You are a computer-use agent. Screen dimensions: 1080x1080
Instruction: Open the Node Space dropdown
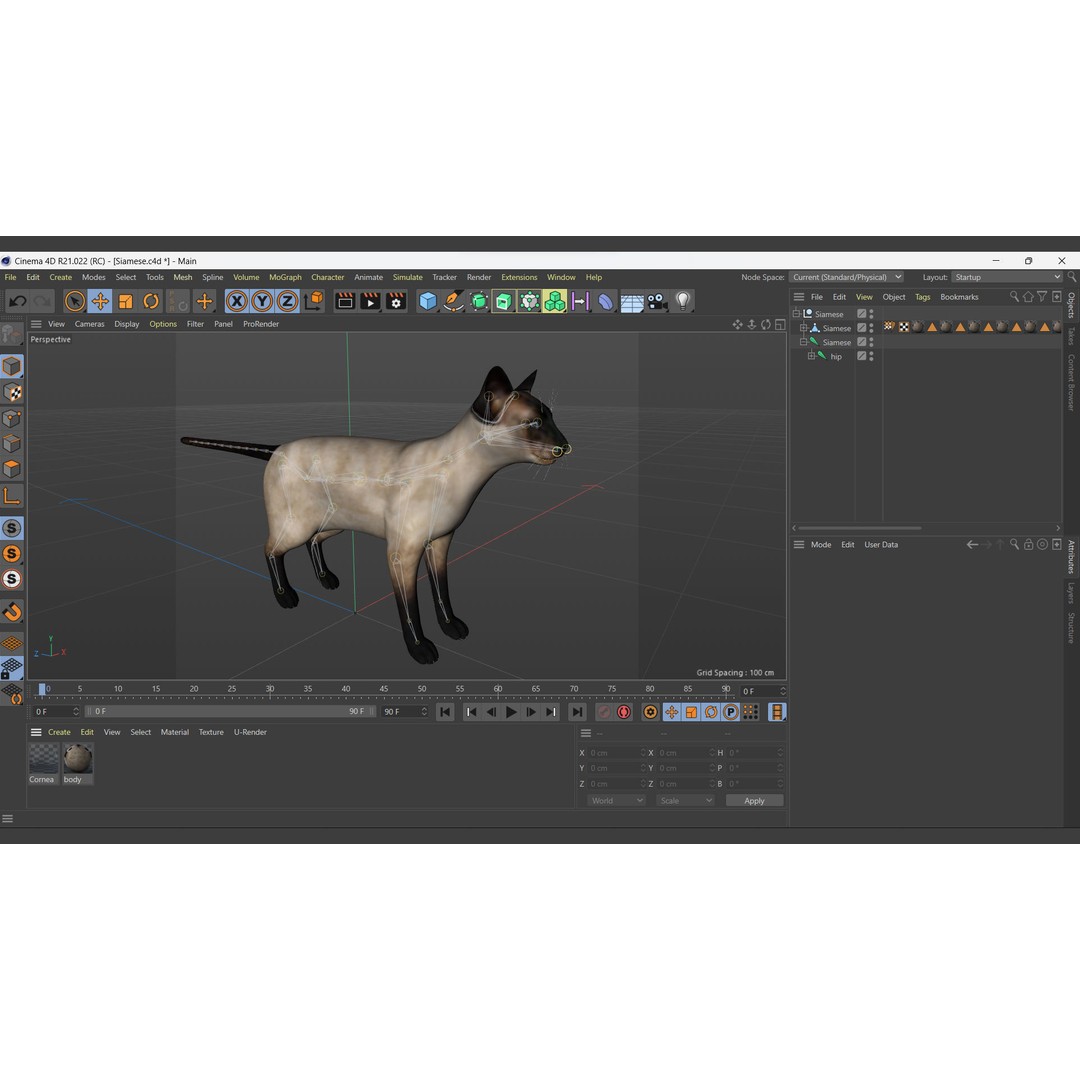[846, 277]
